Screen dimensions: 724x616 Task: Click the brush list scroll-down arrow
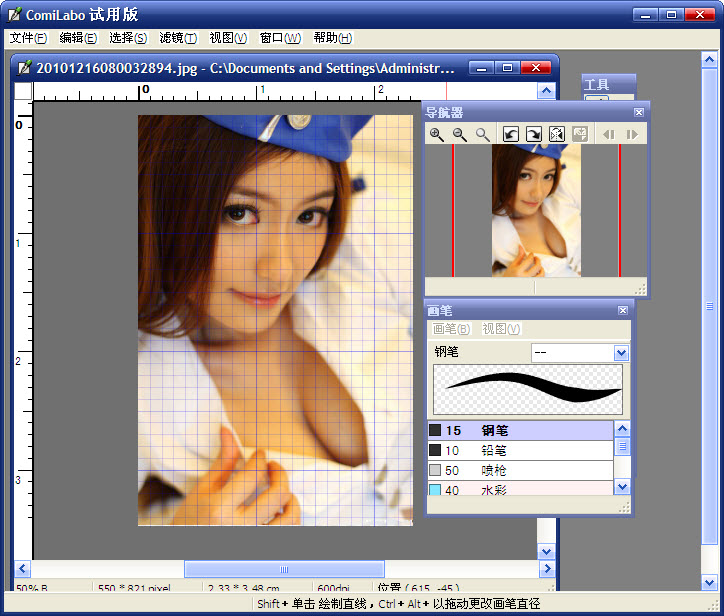tap(622, 486)
